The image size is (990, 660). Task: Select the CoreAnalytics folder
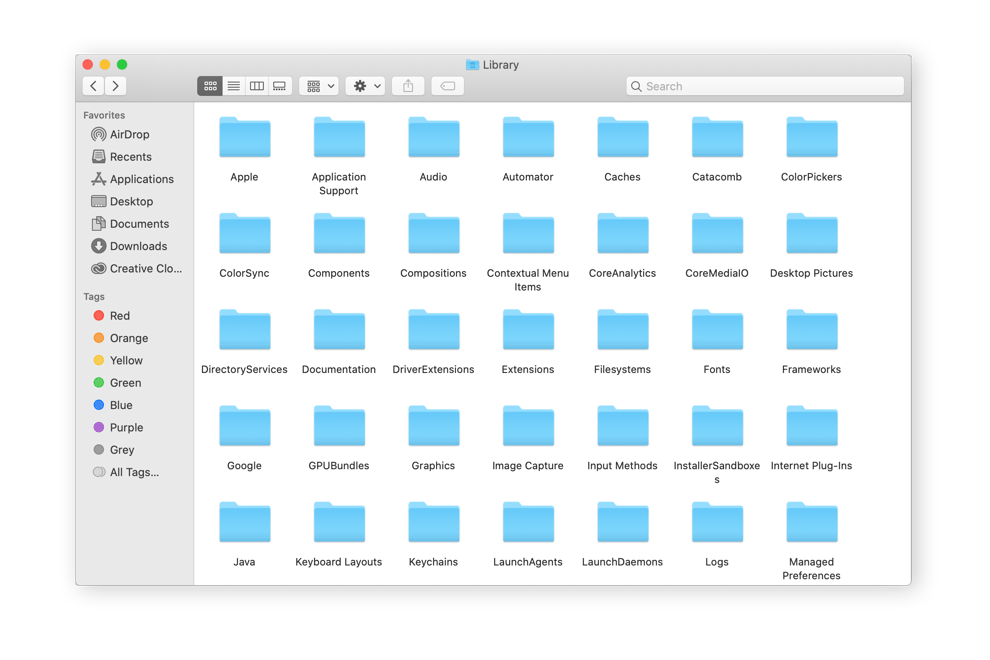(x=623, y=246)
